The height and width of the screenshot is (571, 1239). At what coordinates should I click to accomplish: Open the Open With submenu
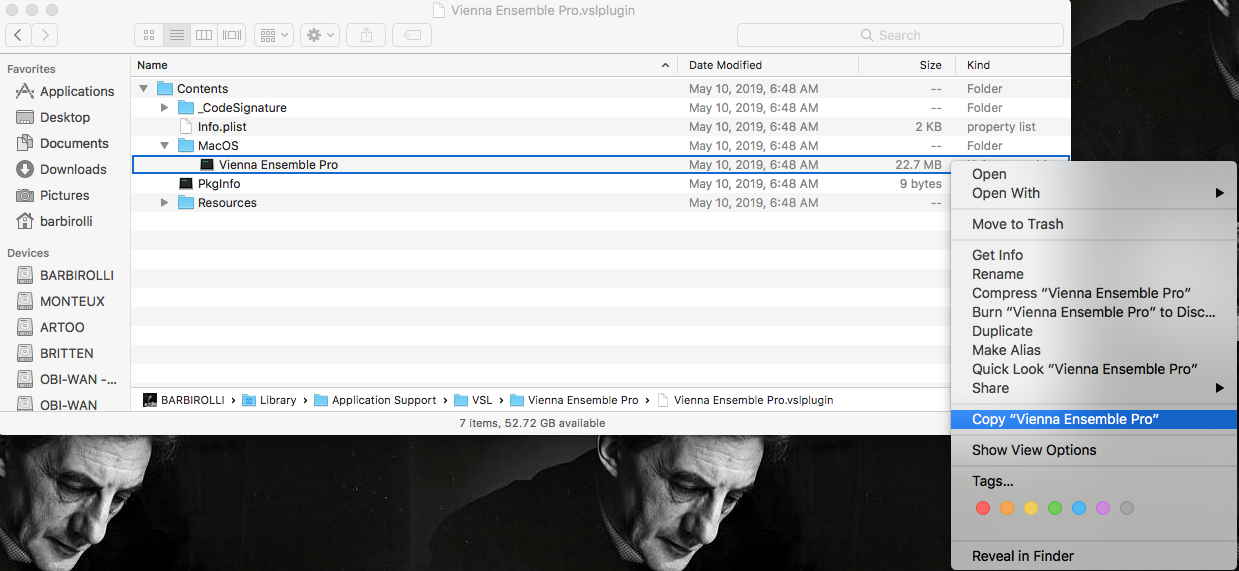(1094, 193)
